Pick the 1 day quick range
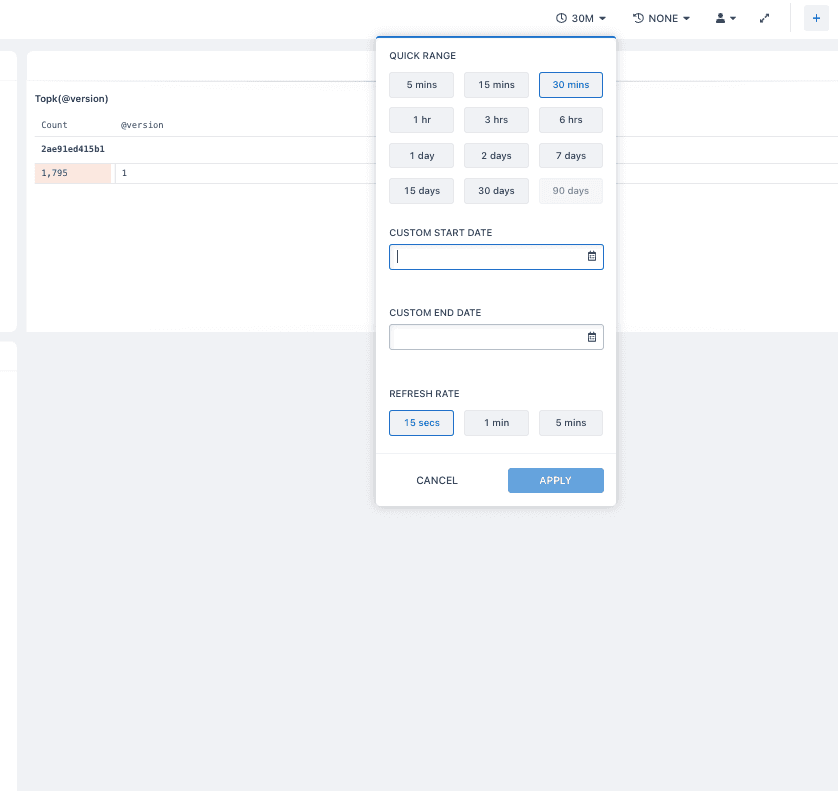This screenshot has height=791, width=838. pos(422,156)
